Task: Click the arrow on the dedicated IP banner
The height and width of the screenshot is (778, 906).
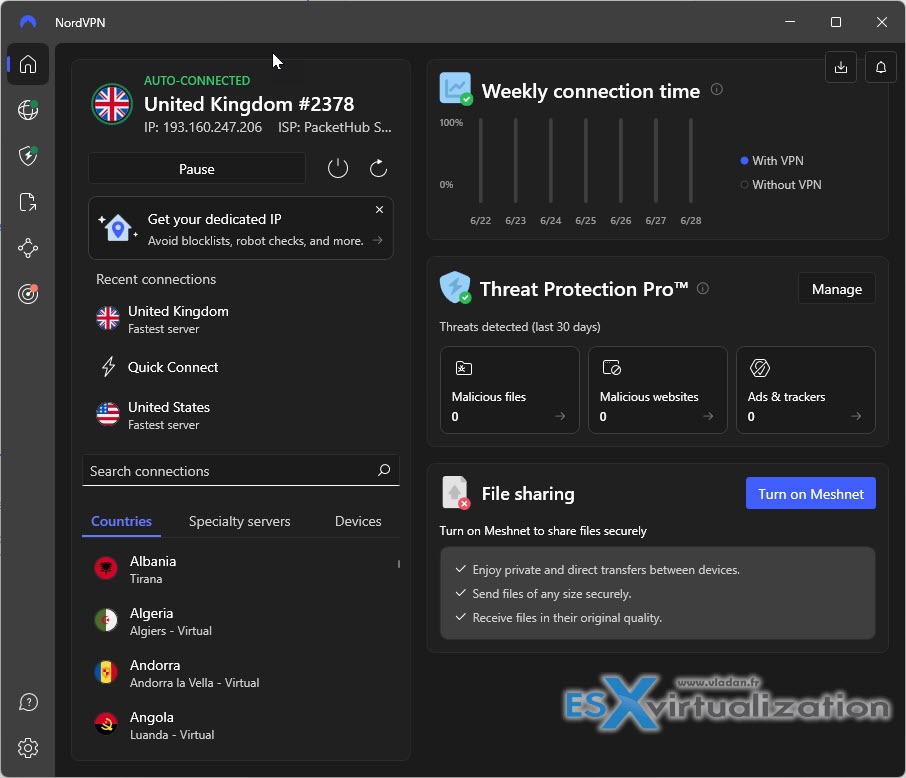Action: [x=377, y=240]
